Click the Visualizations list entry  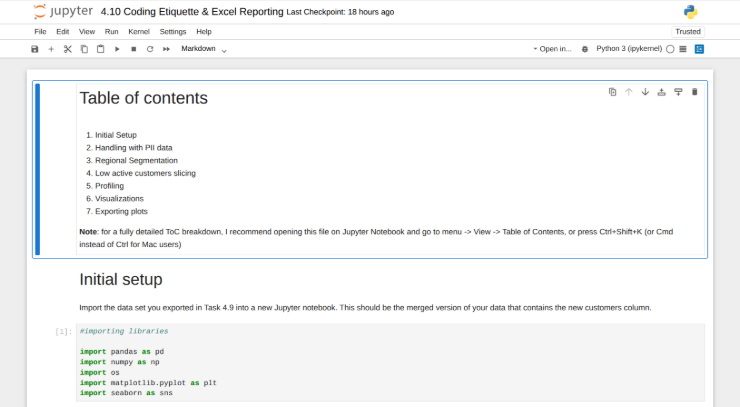(119, 199)
